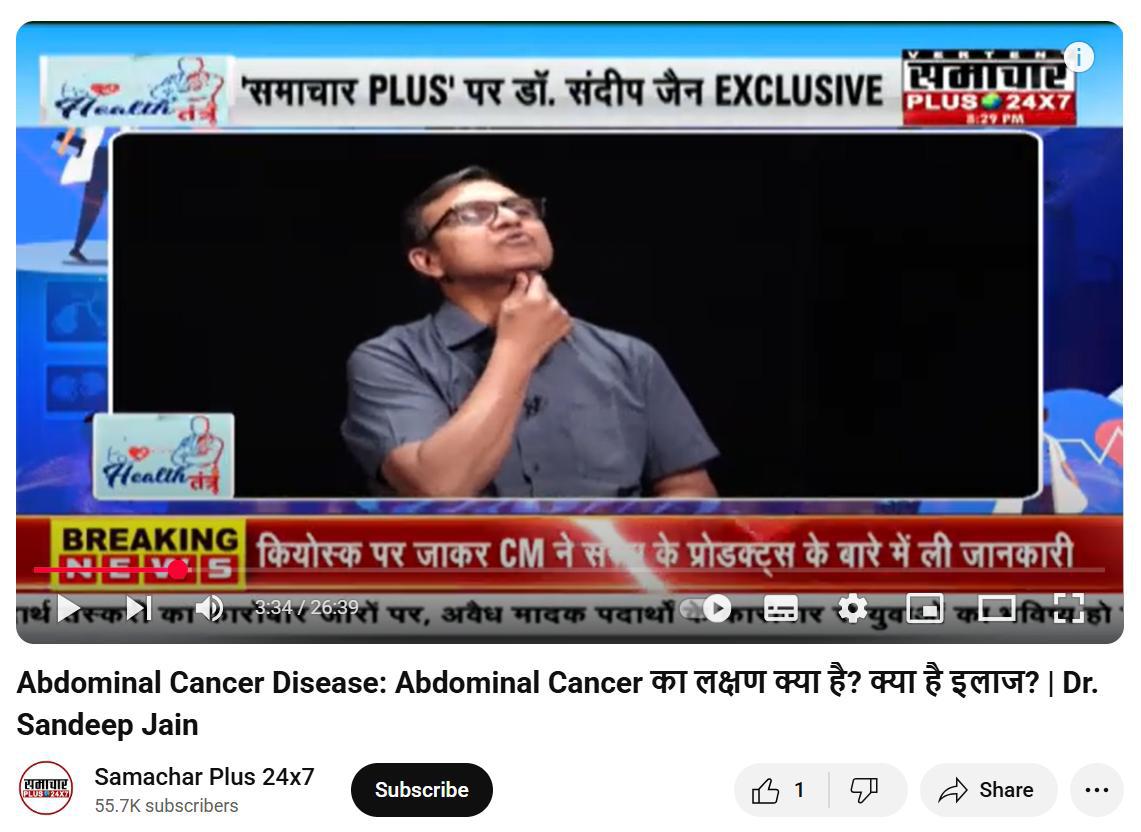Play the paused video
Viewport: 1141px width, 832px height.
click(x=68, y=608)
